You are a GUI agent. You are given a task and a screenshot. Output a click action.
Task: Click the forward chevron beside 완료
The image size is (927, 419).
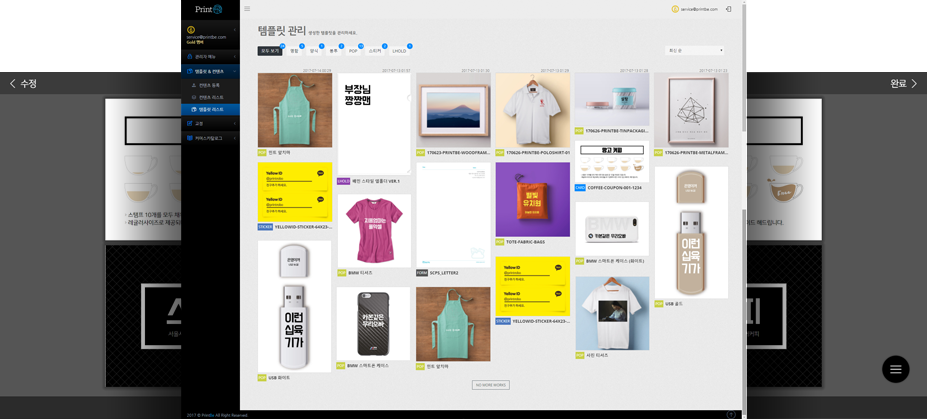click(914, 84)
